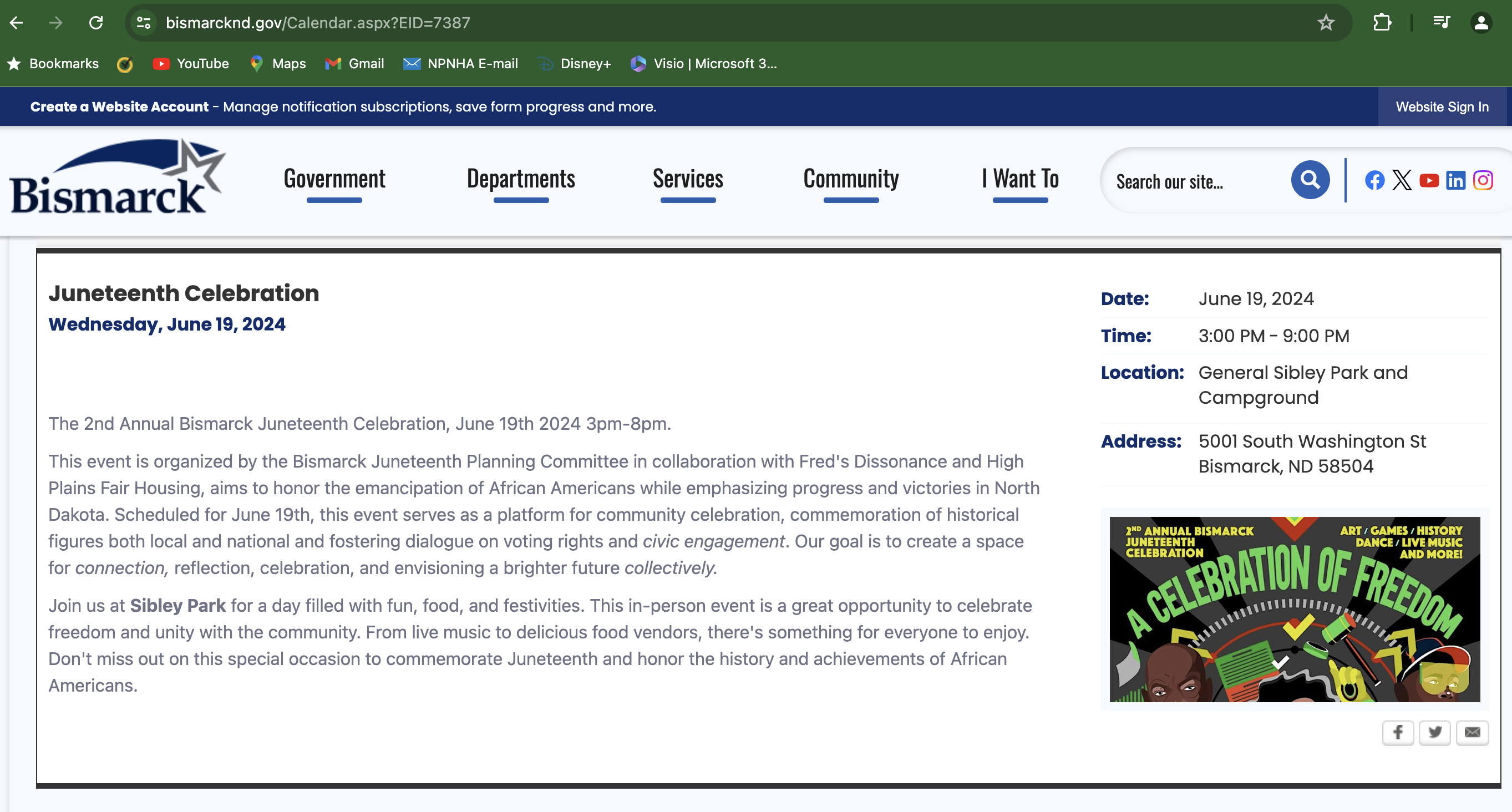Open the LinkedIn social icon in header
This screenshot has height=812, width=1512.
1455,180
